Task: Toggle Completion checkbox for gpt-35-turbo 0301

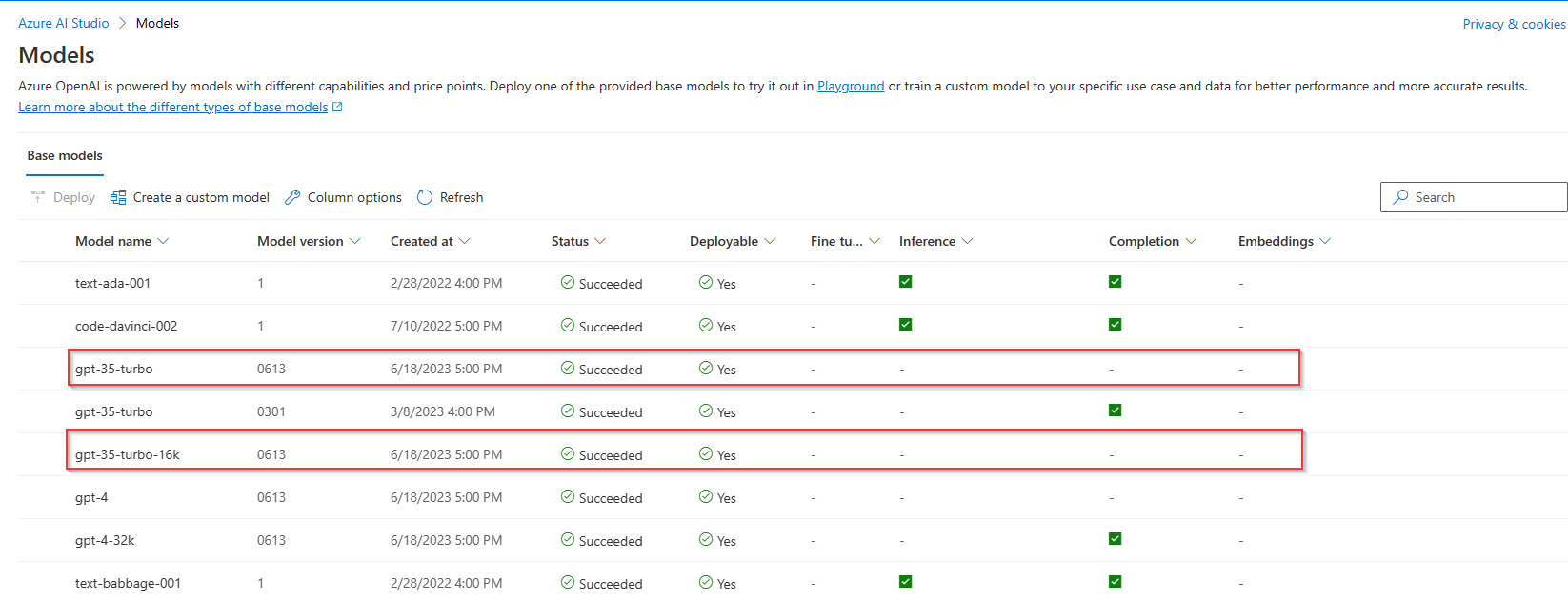Action: [x=1116, y=411]
